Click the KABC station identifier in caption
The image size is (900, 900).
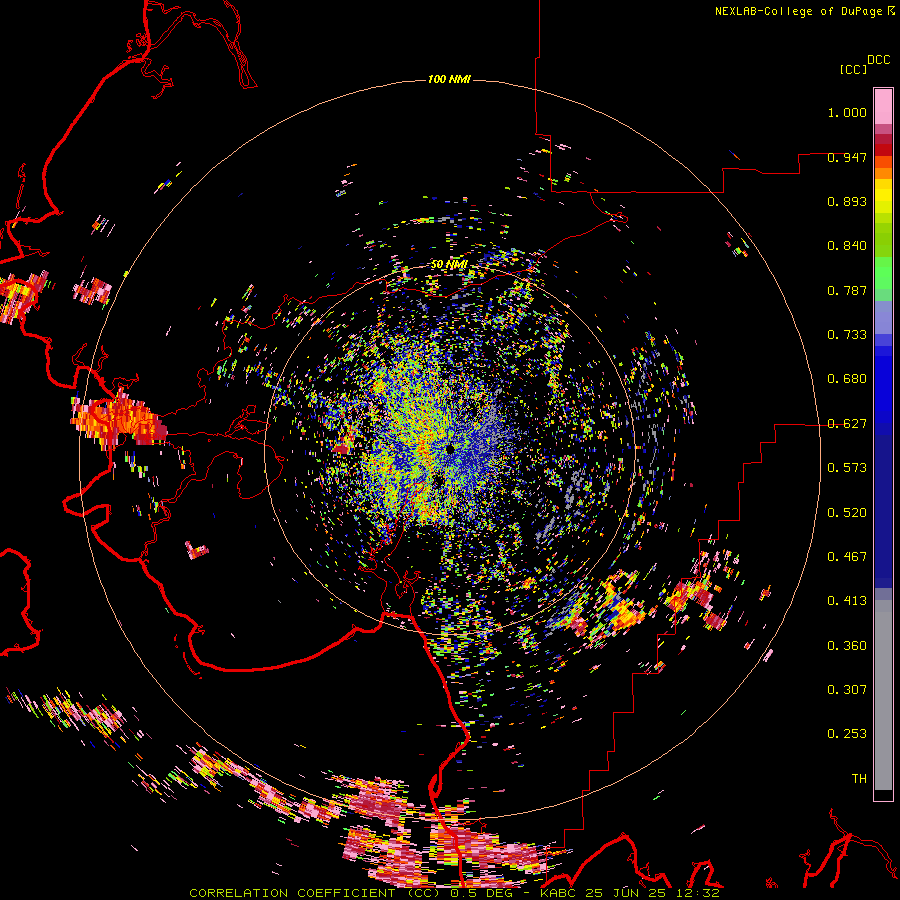click(559, 893)
